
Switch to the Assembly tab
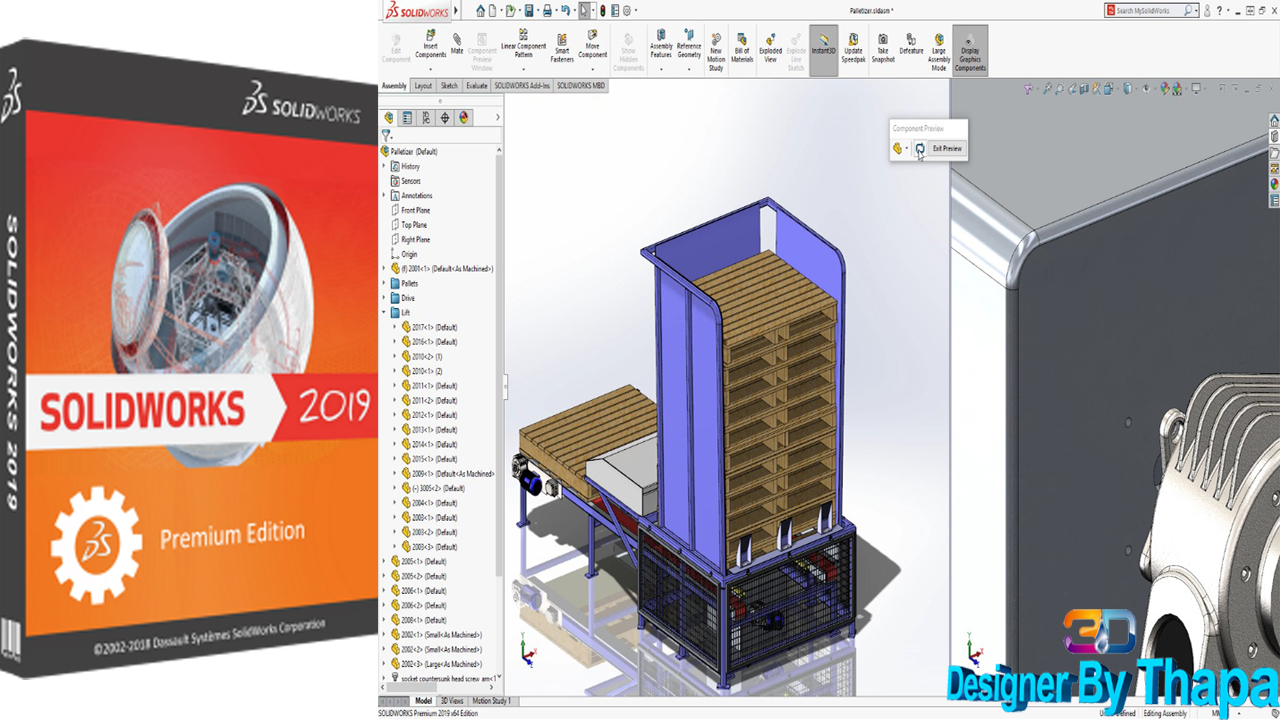click(x=394, y=86)
